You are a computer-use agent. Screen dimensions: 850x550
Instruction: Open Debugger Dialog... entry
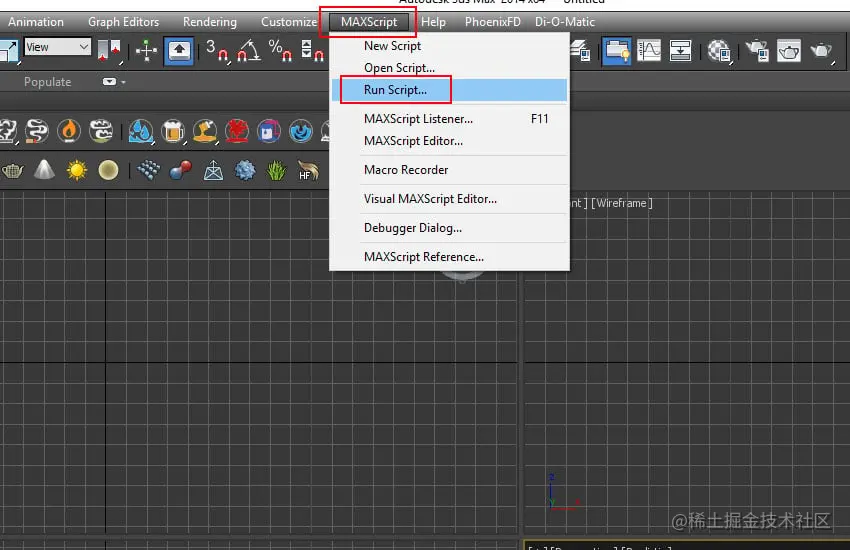pos(449,228)
